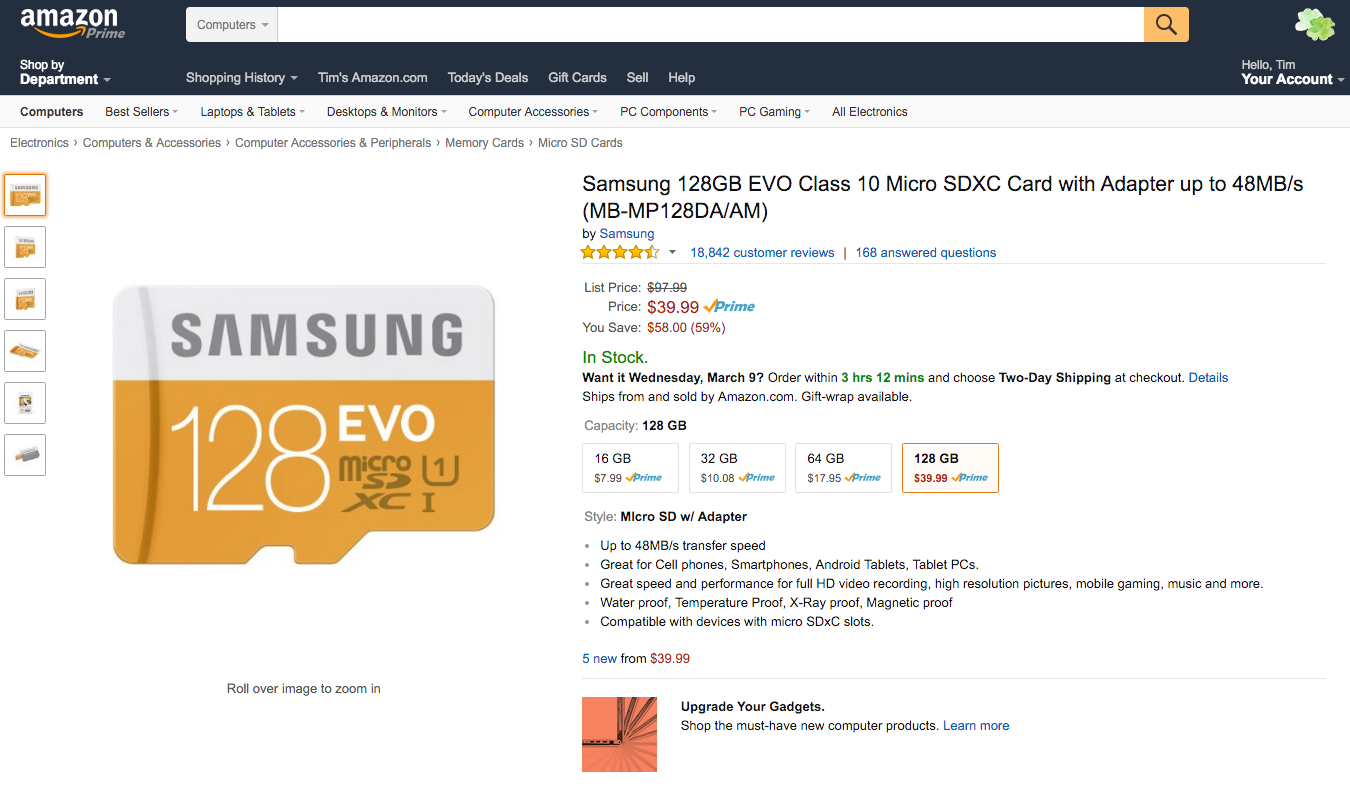Expand the star rating dropdown arrow
The width and height of the screenshot is (1350, 787).
(x=671, y=252)
